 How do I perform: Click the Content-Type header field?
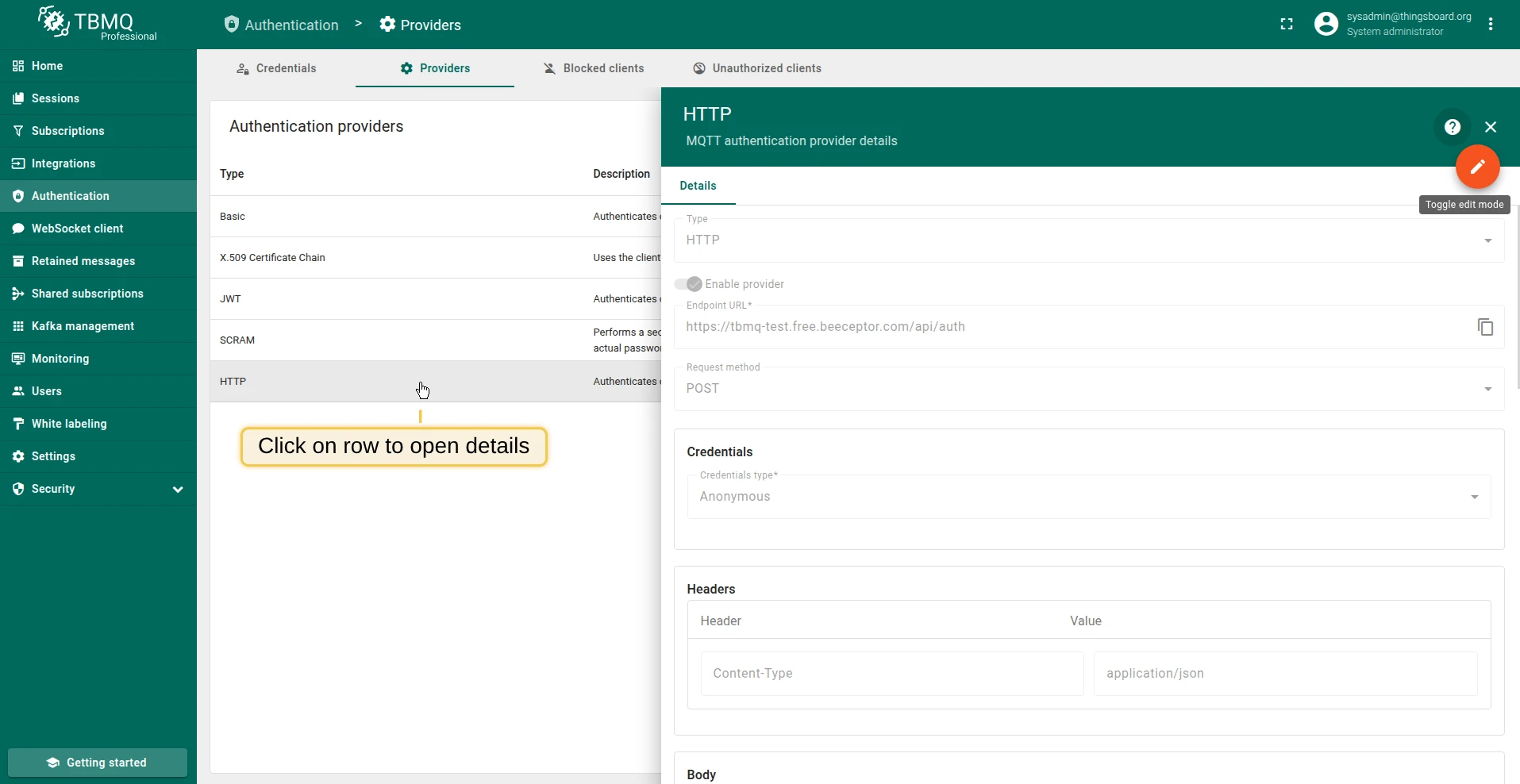[892, 674]
